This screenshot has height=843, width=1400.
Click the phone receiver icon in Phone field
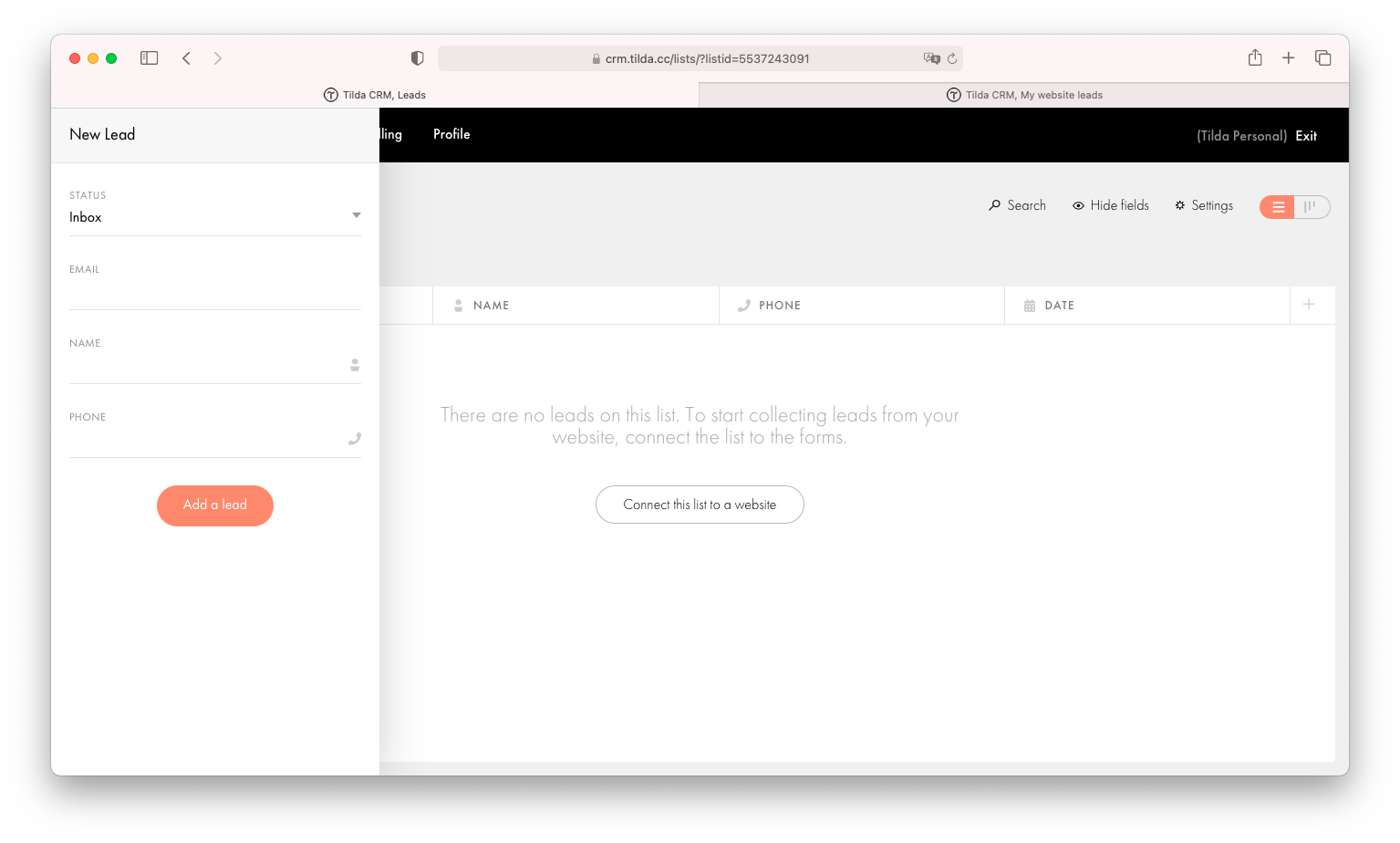tap(354, 439)
